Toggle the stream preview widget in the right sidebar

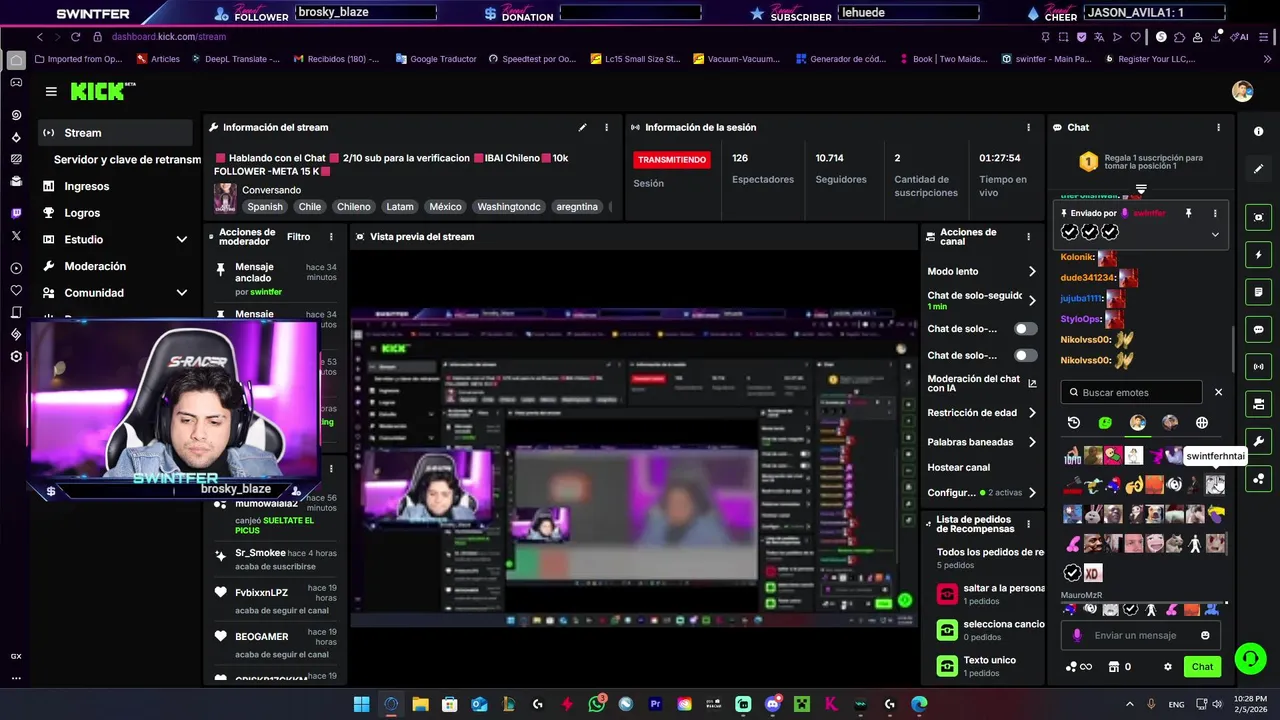[x=1258, y=217]
